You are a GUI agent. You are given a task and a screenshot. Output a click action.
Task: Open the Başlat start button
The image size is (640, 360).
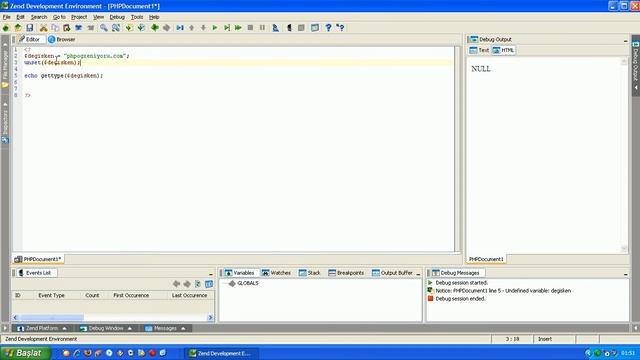click(x=26, y=353)
